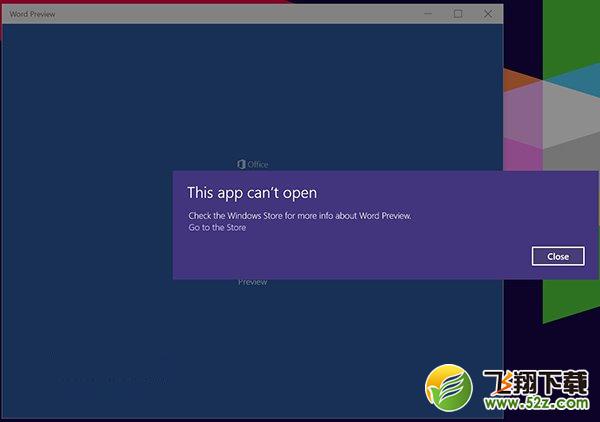The image size is (600, 422).
Task: Open the 'Go to the Store' link
Action: click(x=217, y=228)
